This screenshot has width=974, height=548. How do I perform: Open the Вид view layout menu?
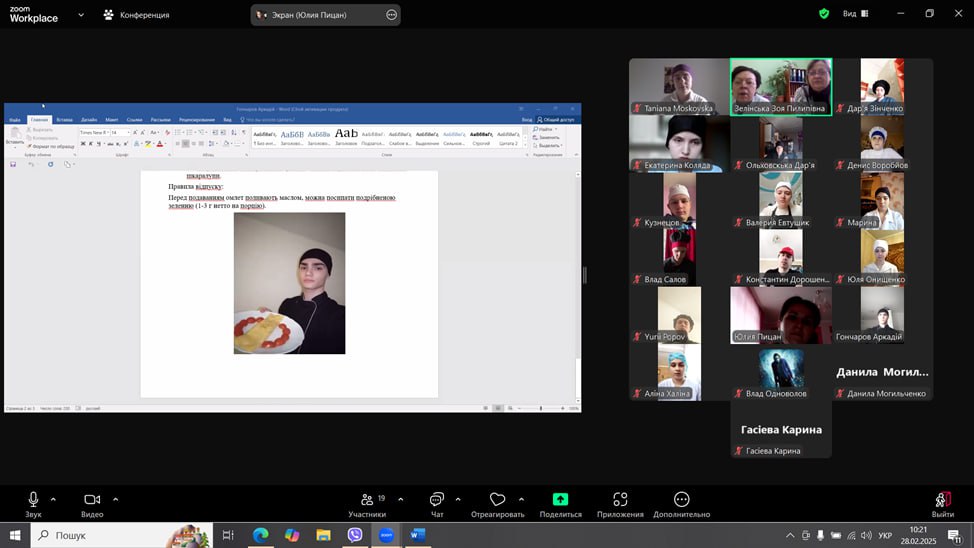coord(855,14)
